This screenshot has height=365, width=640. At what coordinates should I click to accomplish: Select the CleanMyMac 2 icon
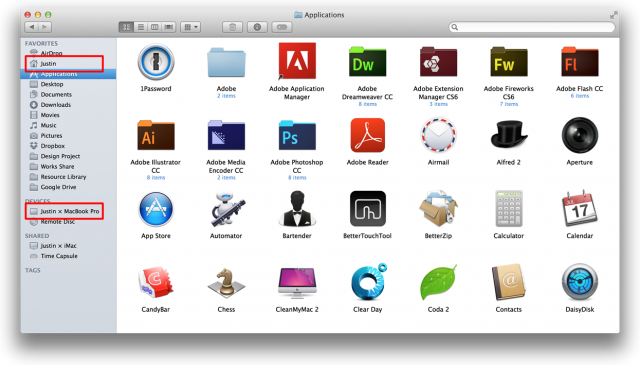pyautogui.click(x=297, y=283)
